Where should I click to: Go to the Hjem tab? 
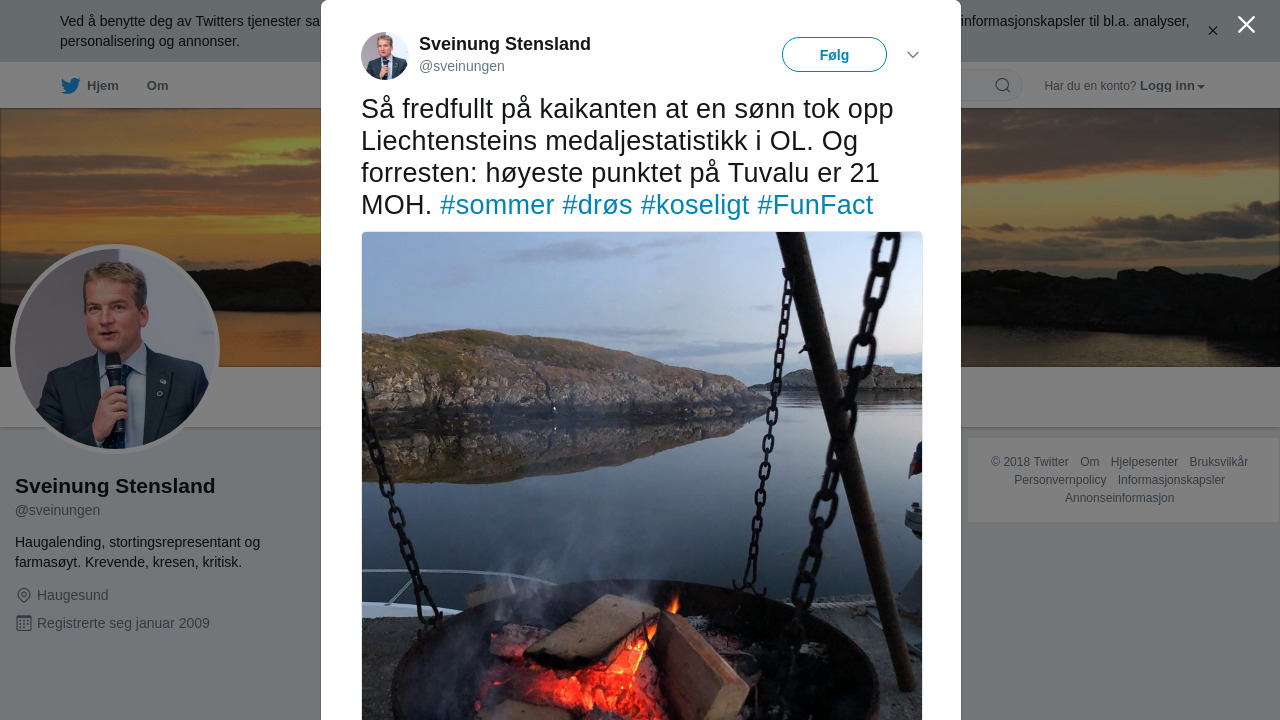coord(90,86)
